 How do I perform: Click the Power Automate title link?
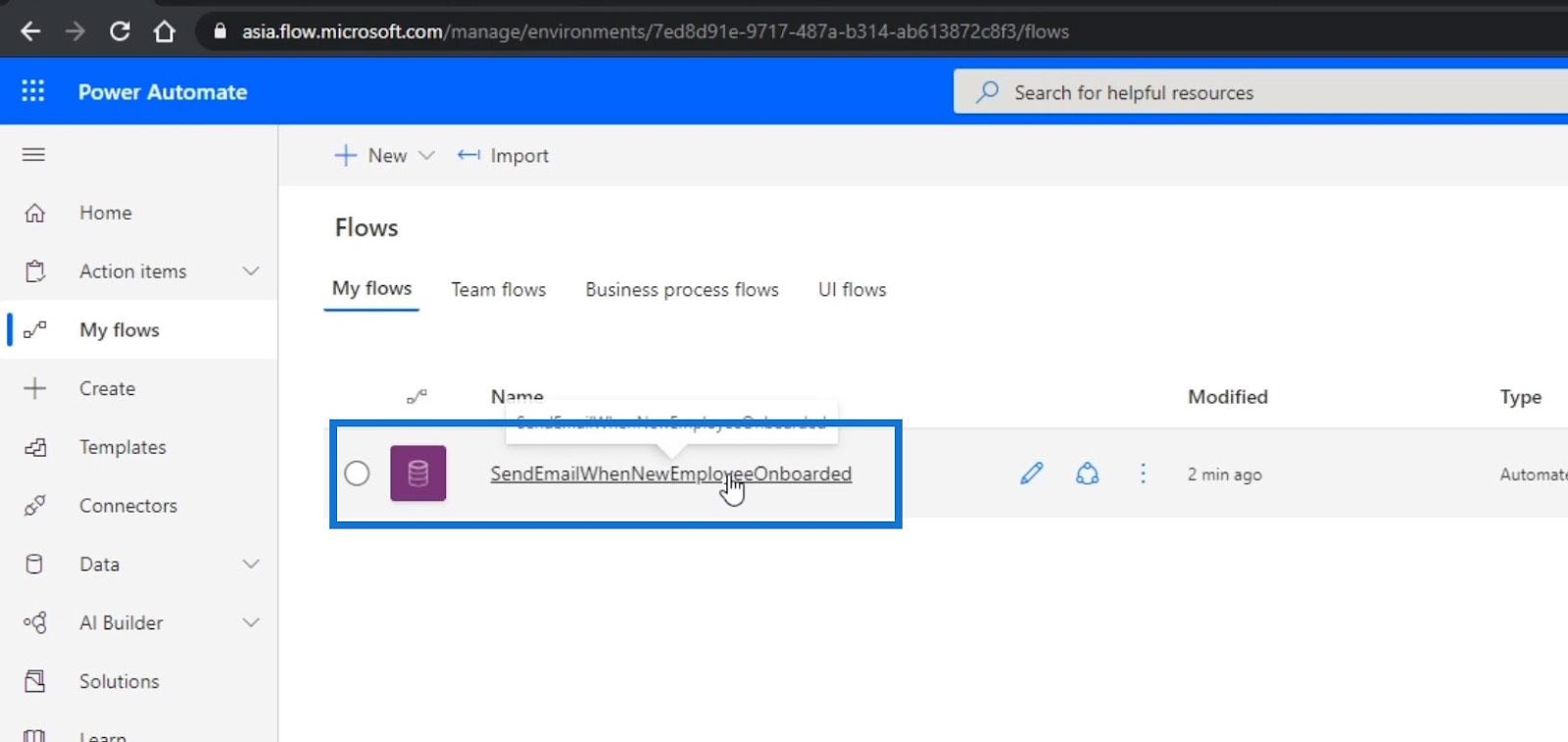click(163, 92)
